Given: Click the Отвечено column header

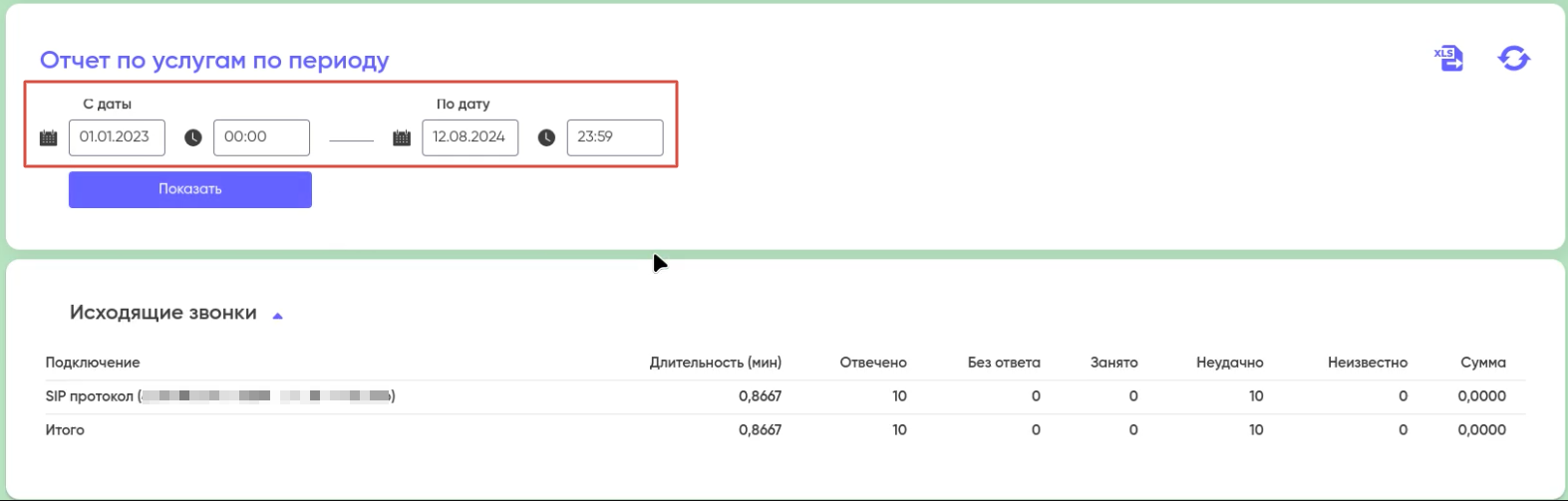Looking at the screenshot, I should [x=872, y=363].
